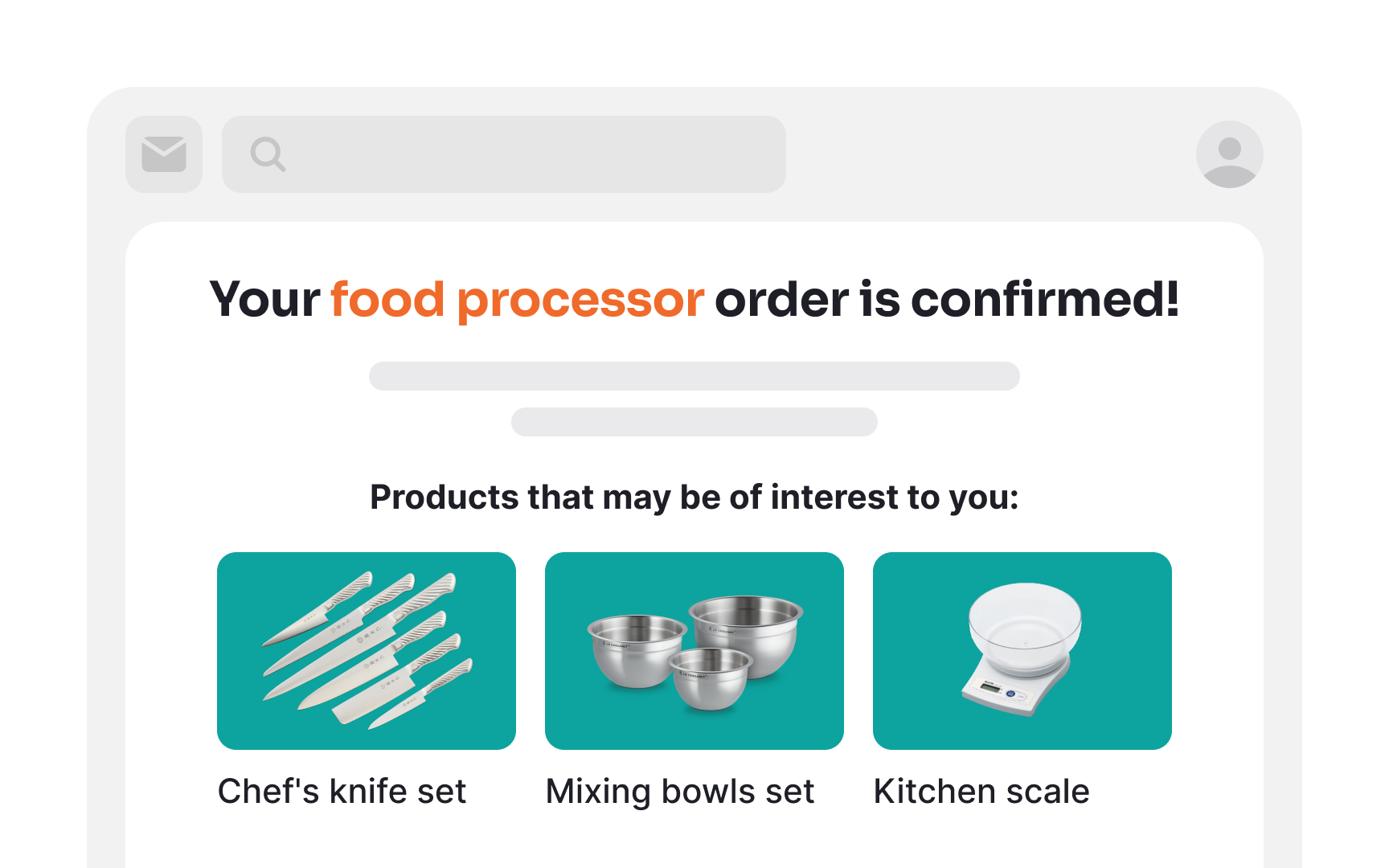Screen dimensions: 1389x868
Task: Click the word "Your" in the headline
Action: tap(265, 300)
